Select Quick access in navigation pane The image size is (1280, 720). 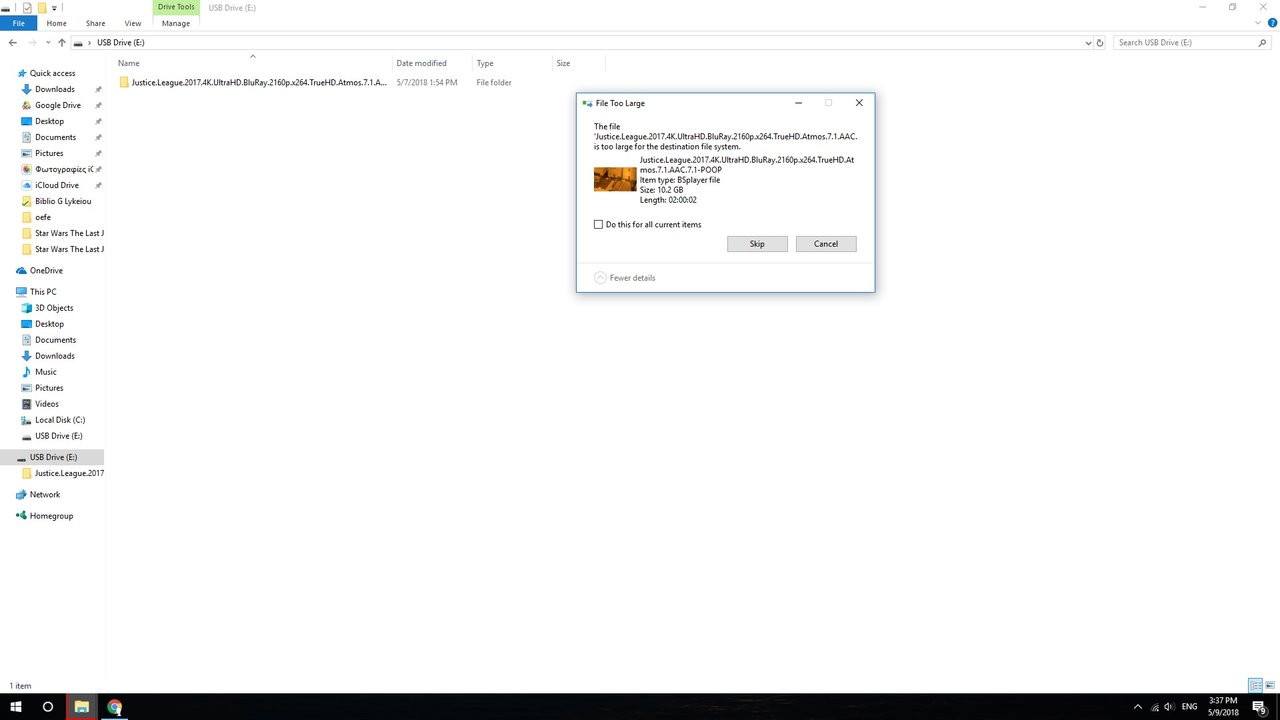pos(53,73)
